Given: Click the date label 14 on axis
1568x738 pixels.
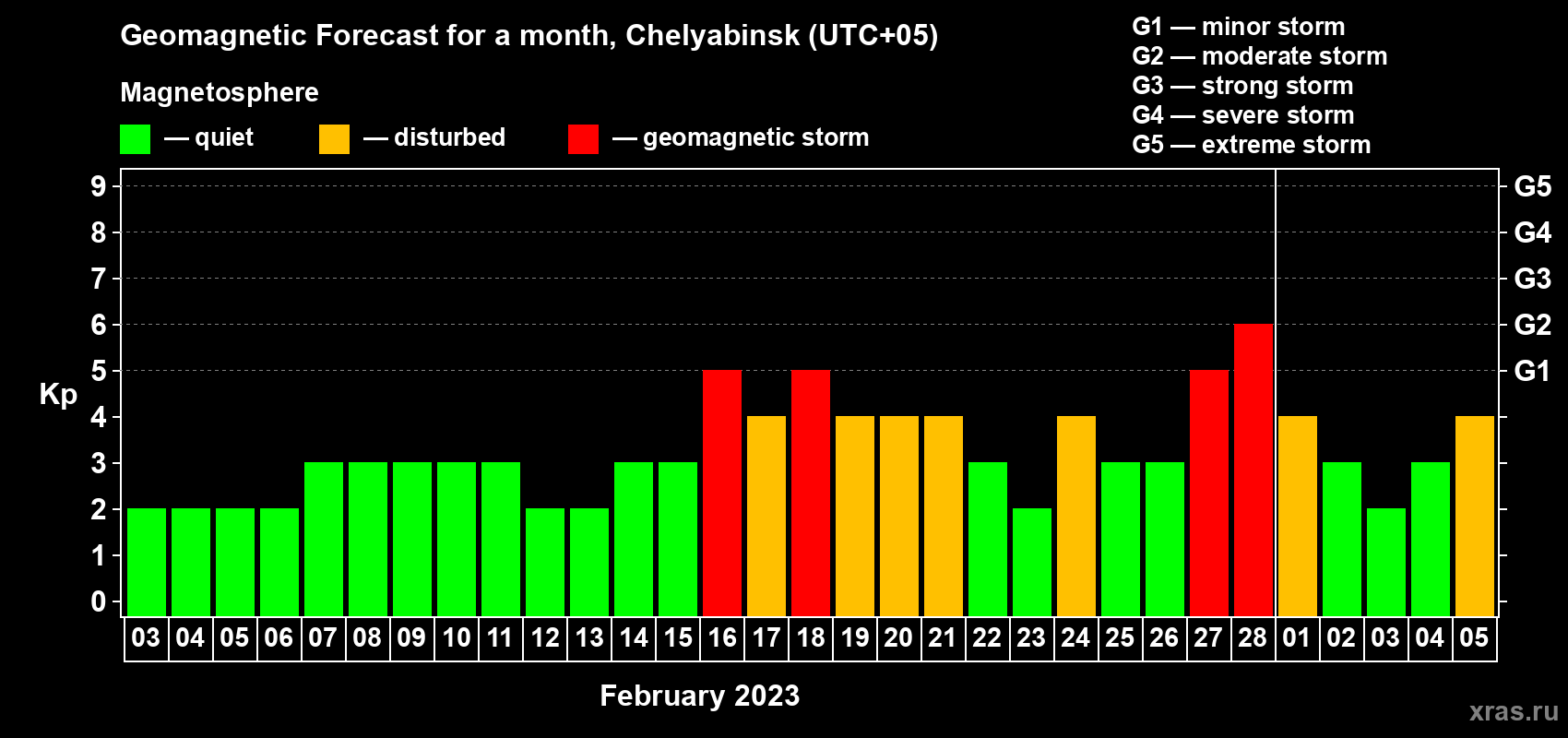Looking at the screenshot, I should pos(634,638).
